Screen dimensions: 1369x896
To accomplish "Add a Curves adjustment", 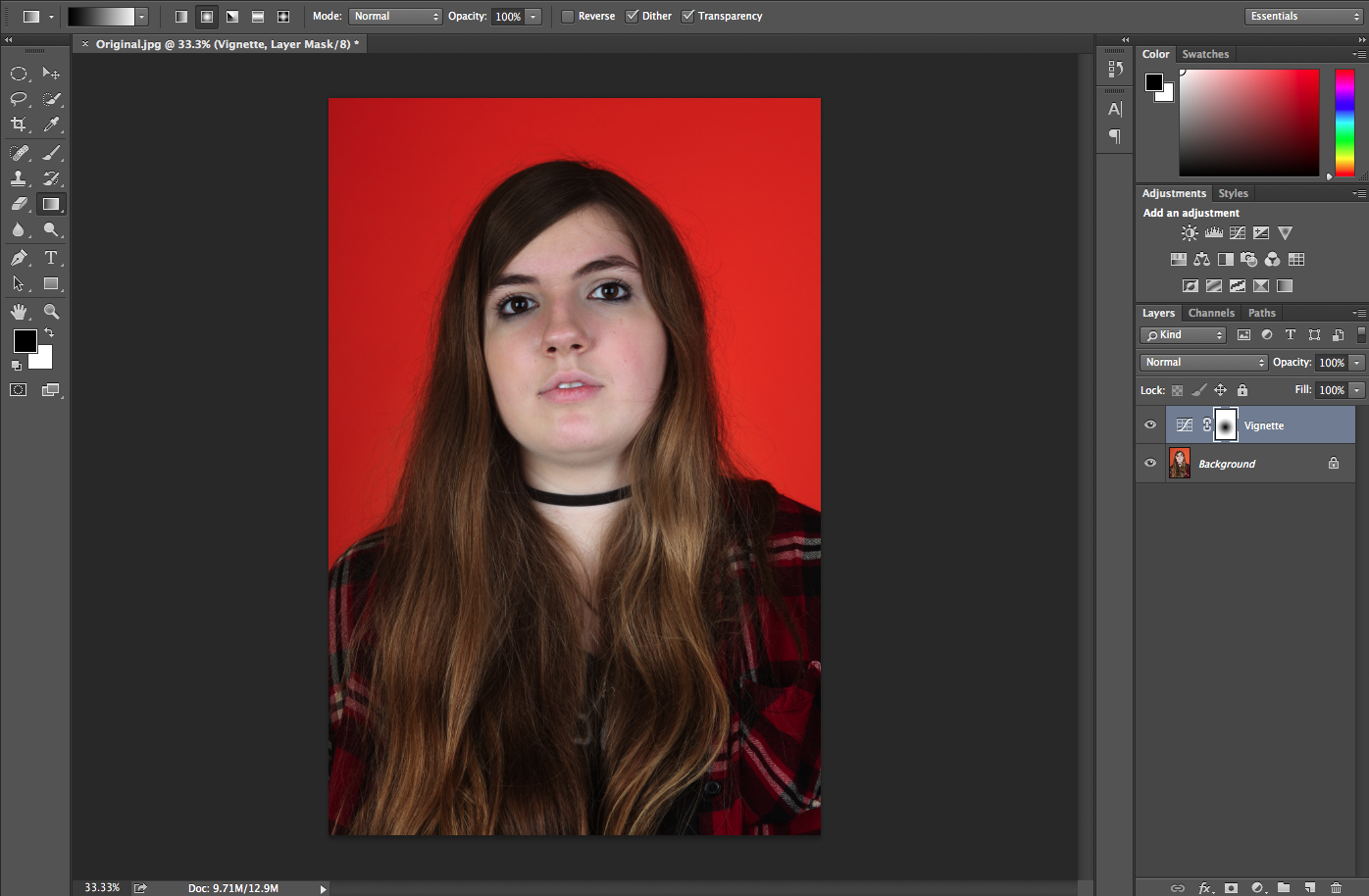I will pos(1238,233).
